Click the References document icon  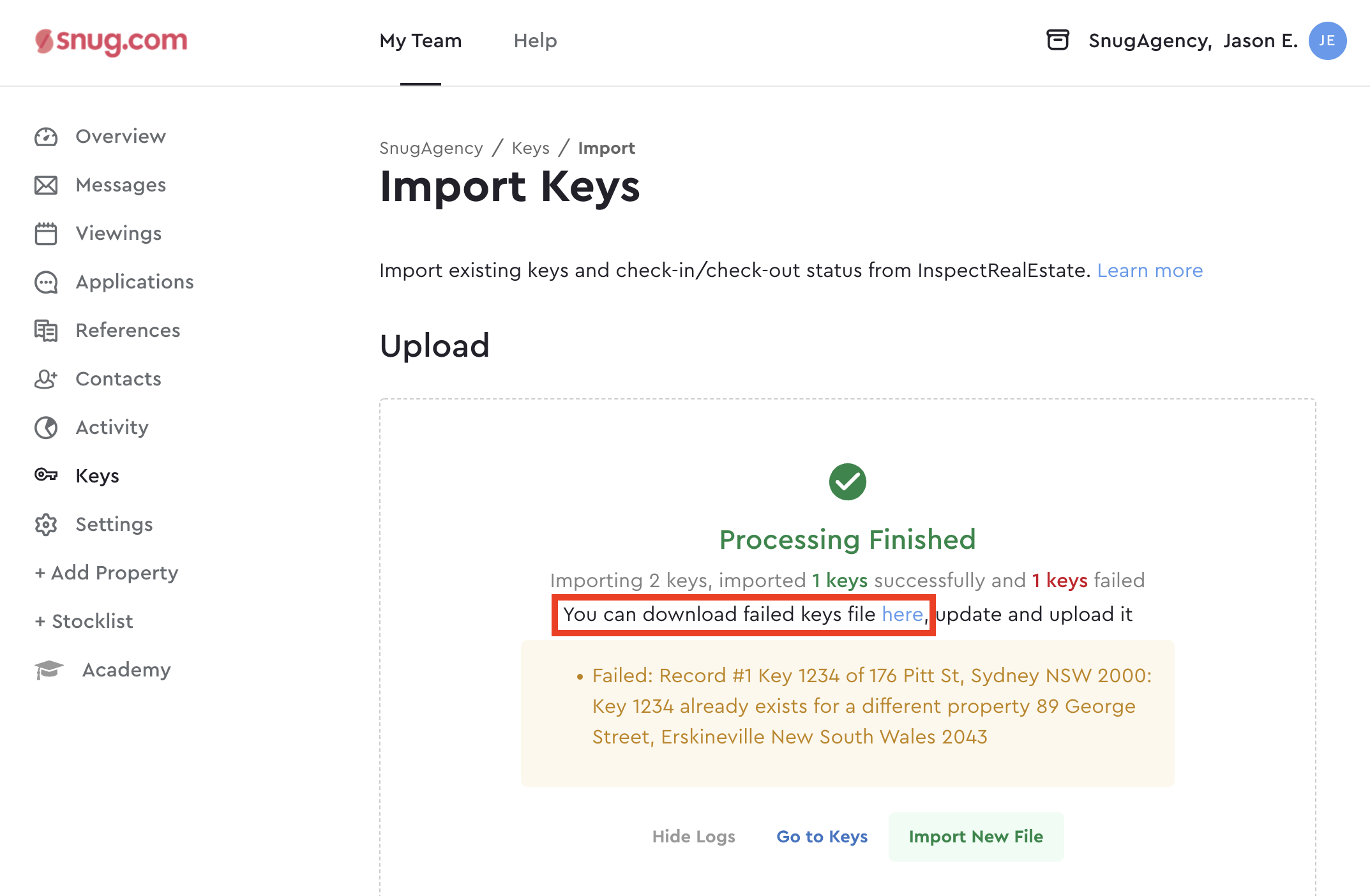click(46, 331)
